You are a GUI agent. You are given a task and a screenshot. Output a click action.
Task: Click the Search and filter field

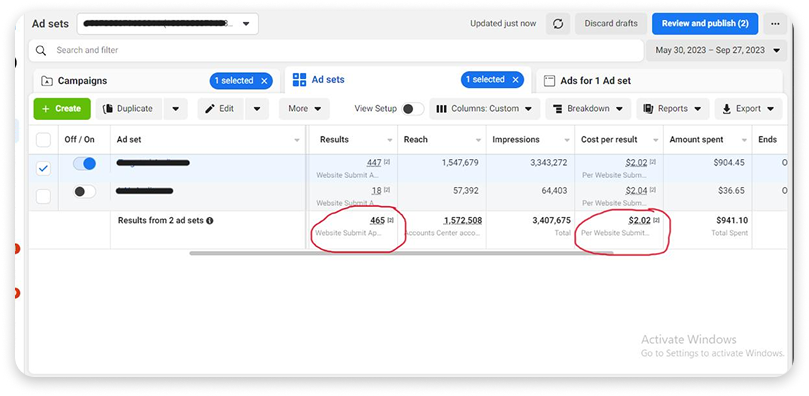point(336,51)
